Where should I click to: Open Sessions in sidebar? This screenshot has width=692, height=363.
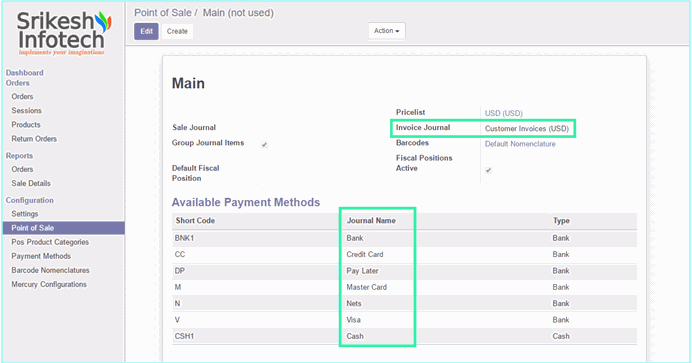tap(26, 111)
